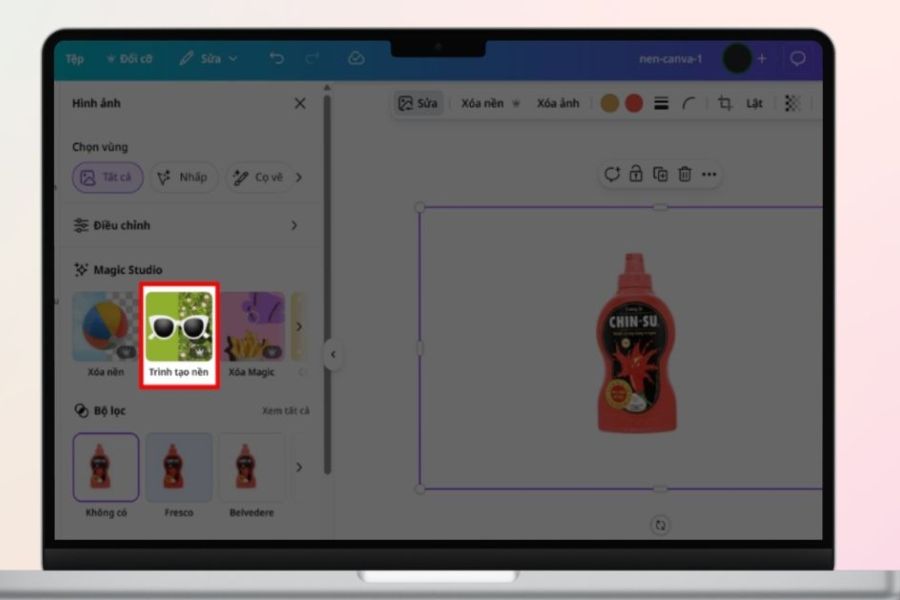The width and height of the screenshot is (900, 600).
Task: Open the three-dot more options icon
Action: click(709, 174)
